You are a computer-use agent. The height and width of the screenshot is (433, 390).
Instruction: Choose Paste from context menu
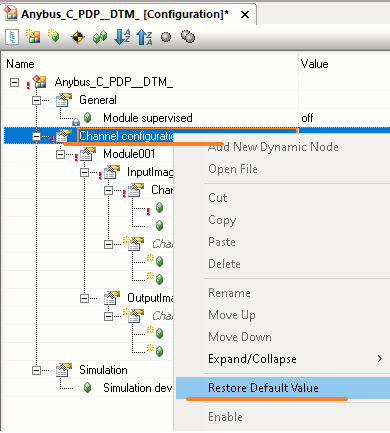[283, 242]
